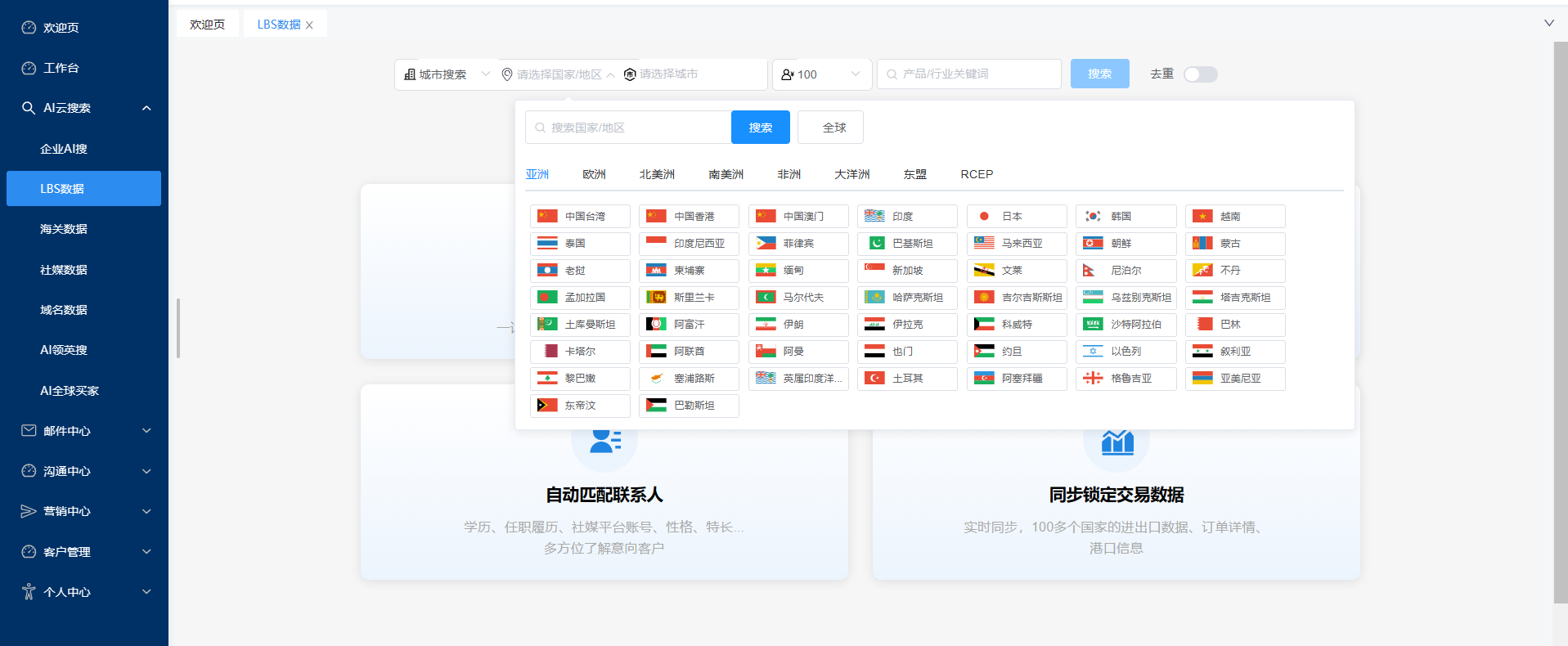Click the page vertical scrollbar
This screenshot has width=1568, height=646.
1561,323
